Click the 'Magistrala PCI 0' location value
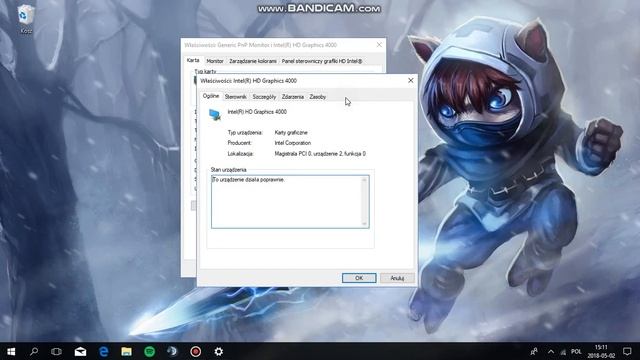The image size is (640, 360). pos(320,153)
